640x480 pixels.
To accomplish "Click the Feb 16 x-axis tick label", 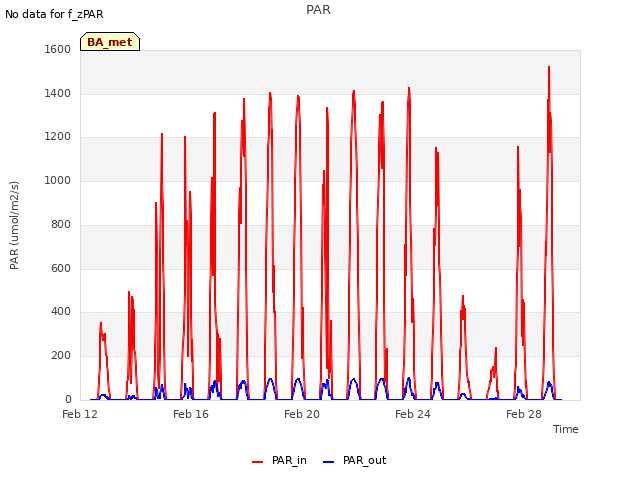I will 191,414.
